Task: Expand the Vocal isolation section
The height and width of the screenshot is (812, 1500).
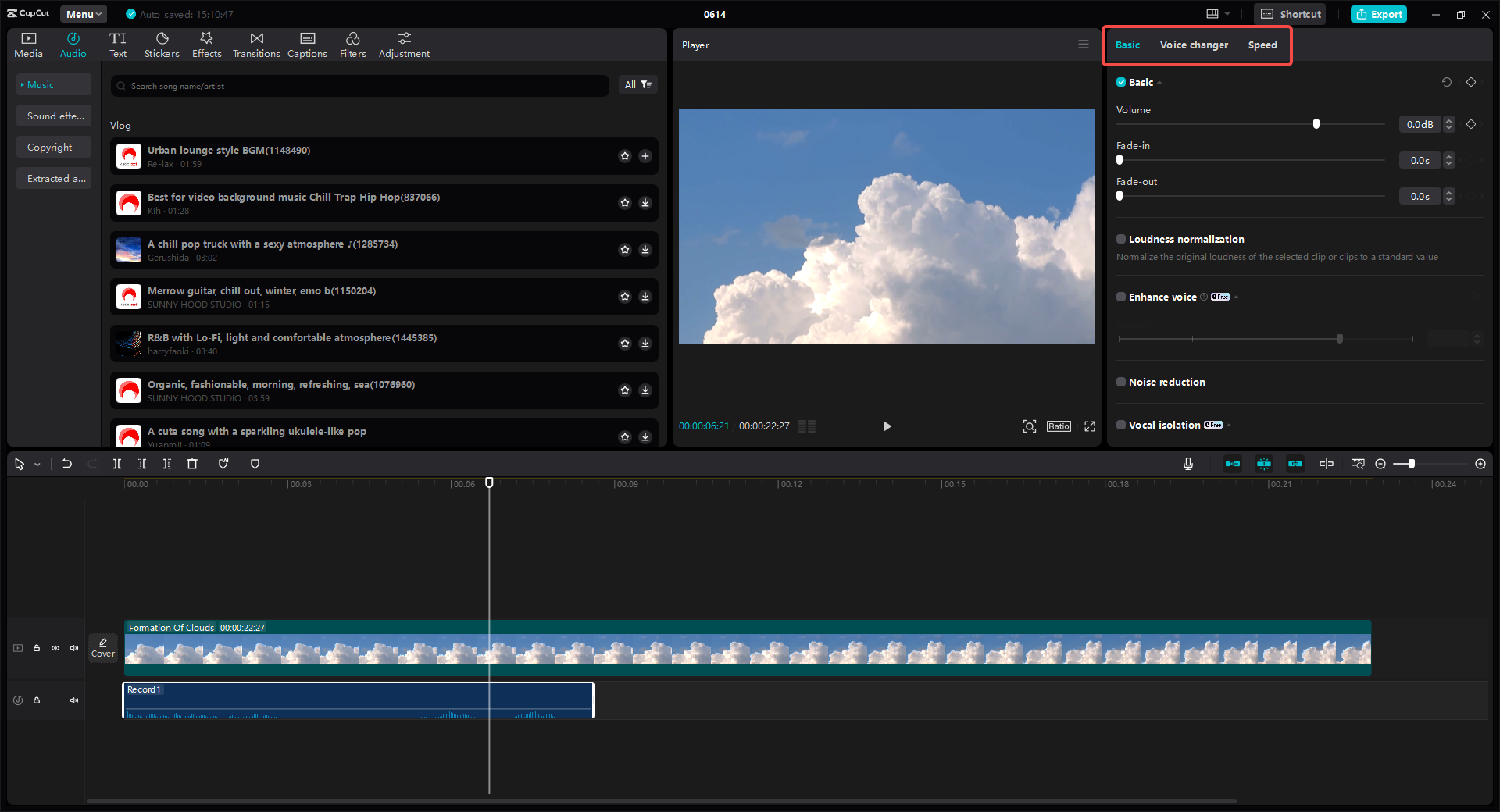Action: click(x=1228, y=425)
